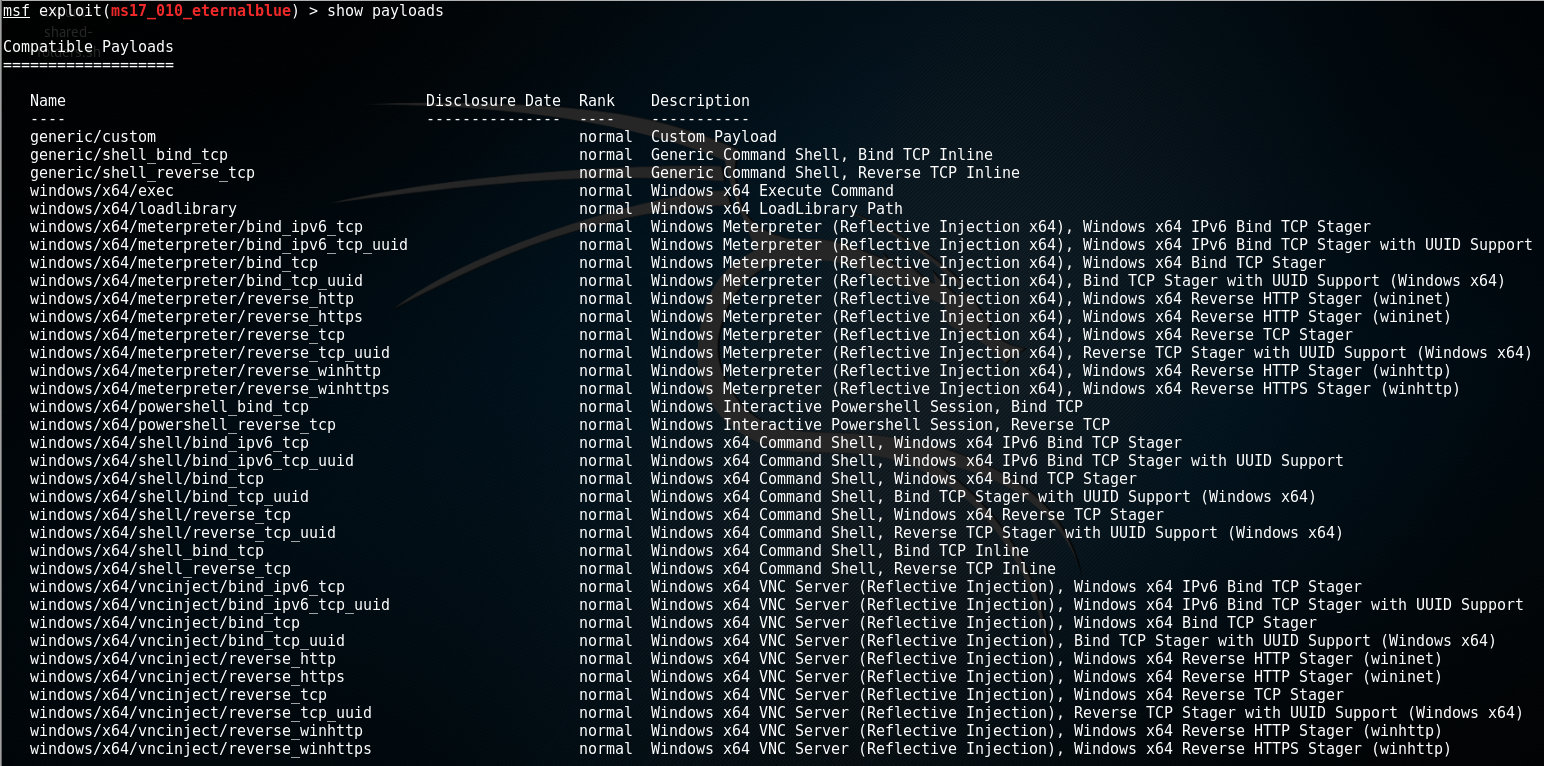
Task: Click the 'Description' column header
Action: (700, 101)
